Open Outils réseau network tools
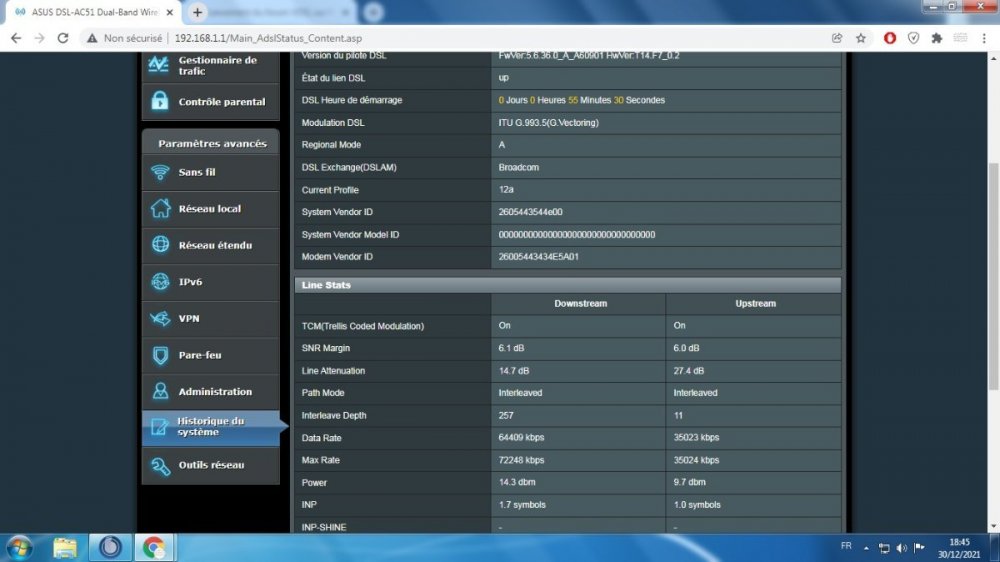Image resolution: width=1000 pixels, height=562 pixels. 211,465
